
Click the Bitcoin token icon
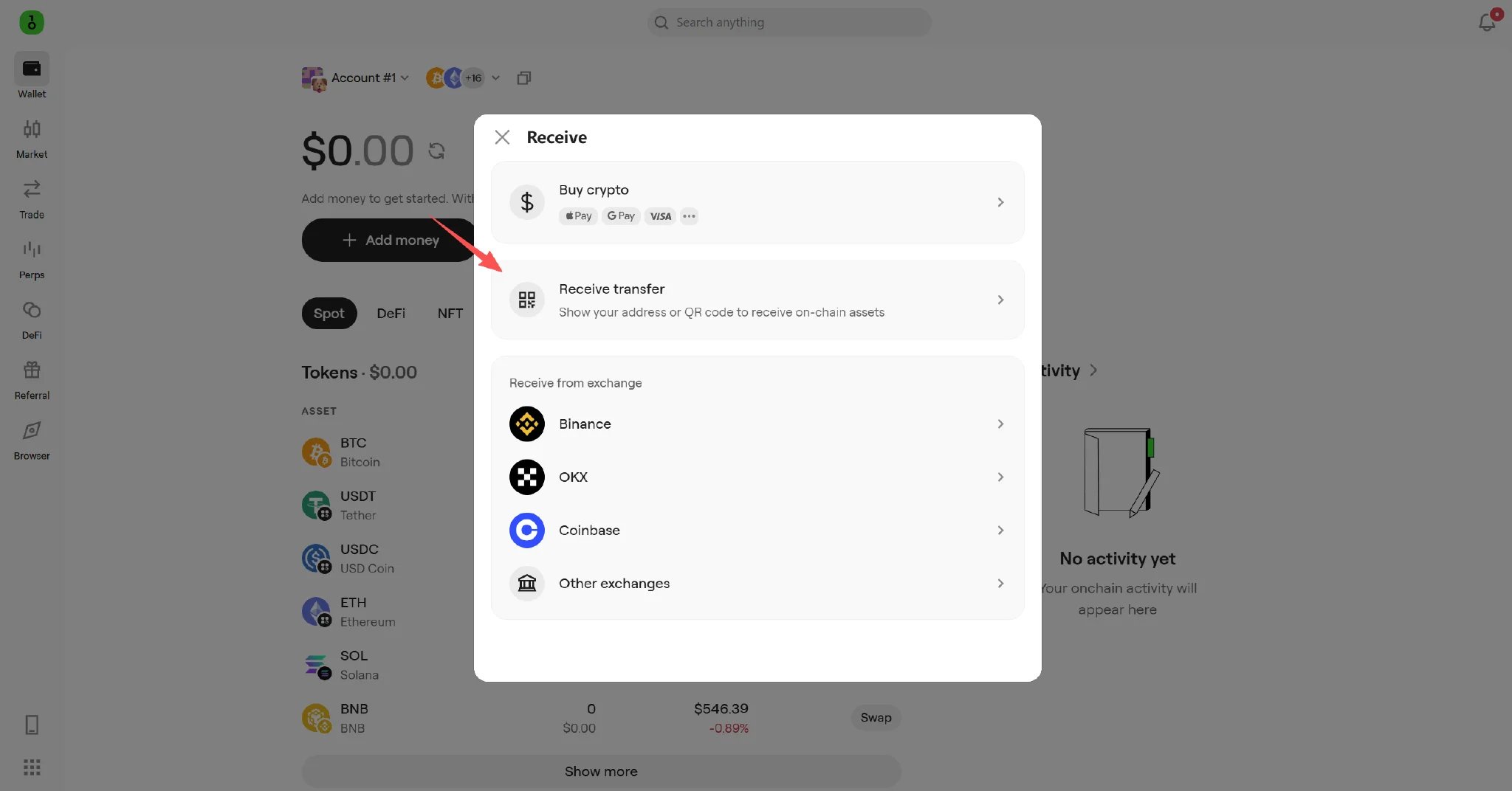coord(316,452)
